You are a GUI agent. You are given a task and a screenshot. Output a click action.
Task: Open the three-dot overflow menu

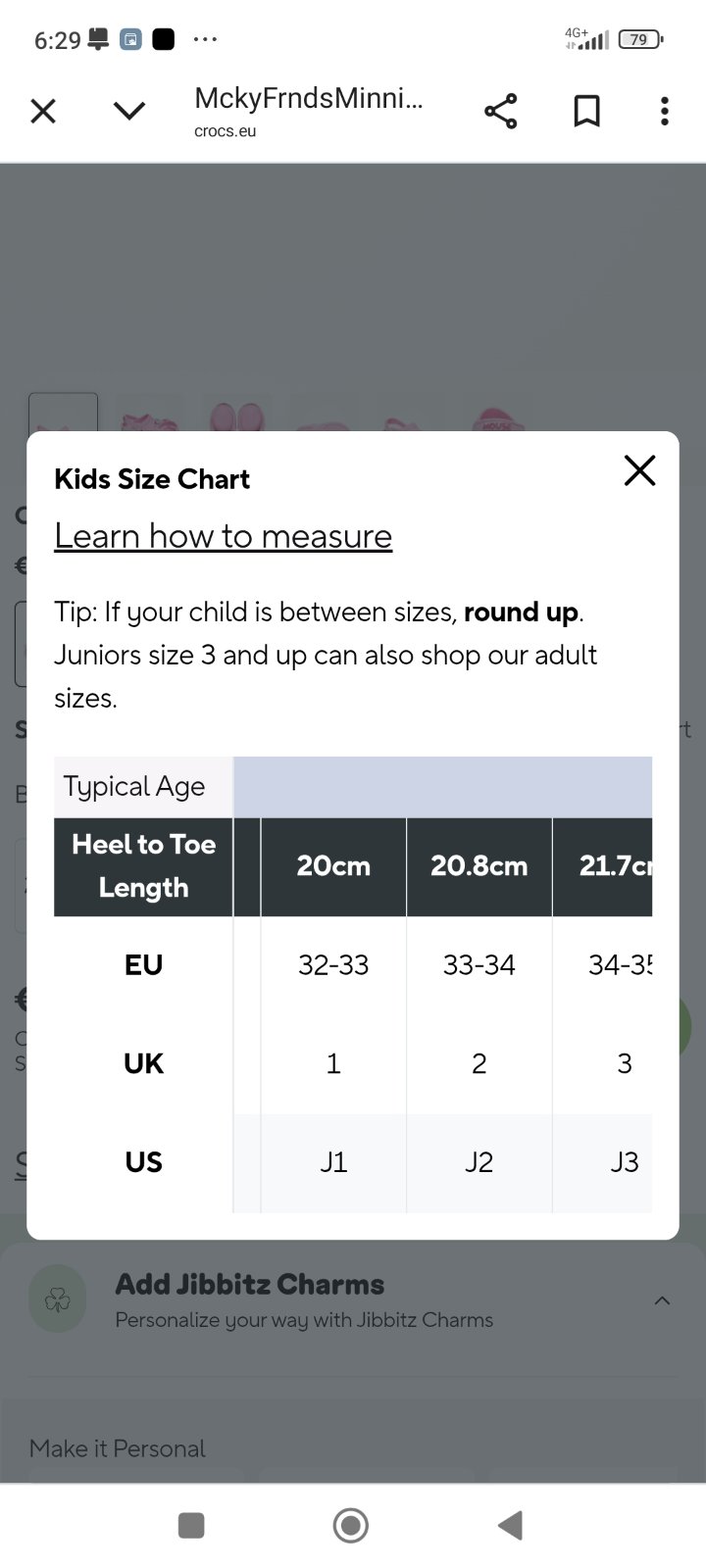click(x=665, y=112)
